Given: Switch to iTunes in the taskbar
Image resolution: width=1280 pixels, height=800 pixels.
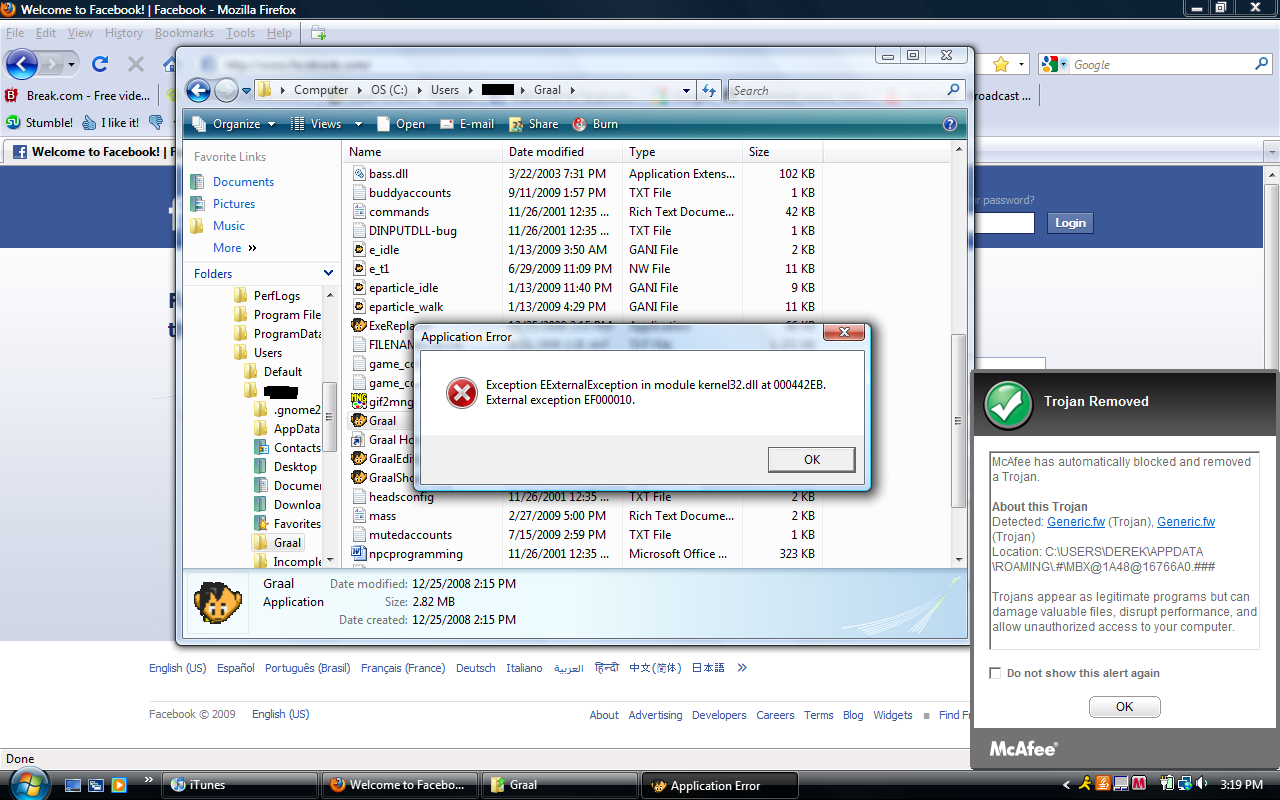Looking at the screenshot, I should coord(240,785).
